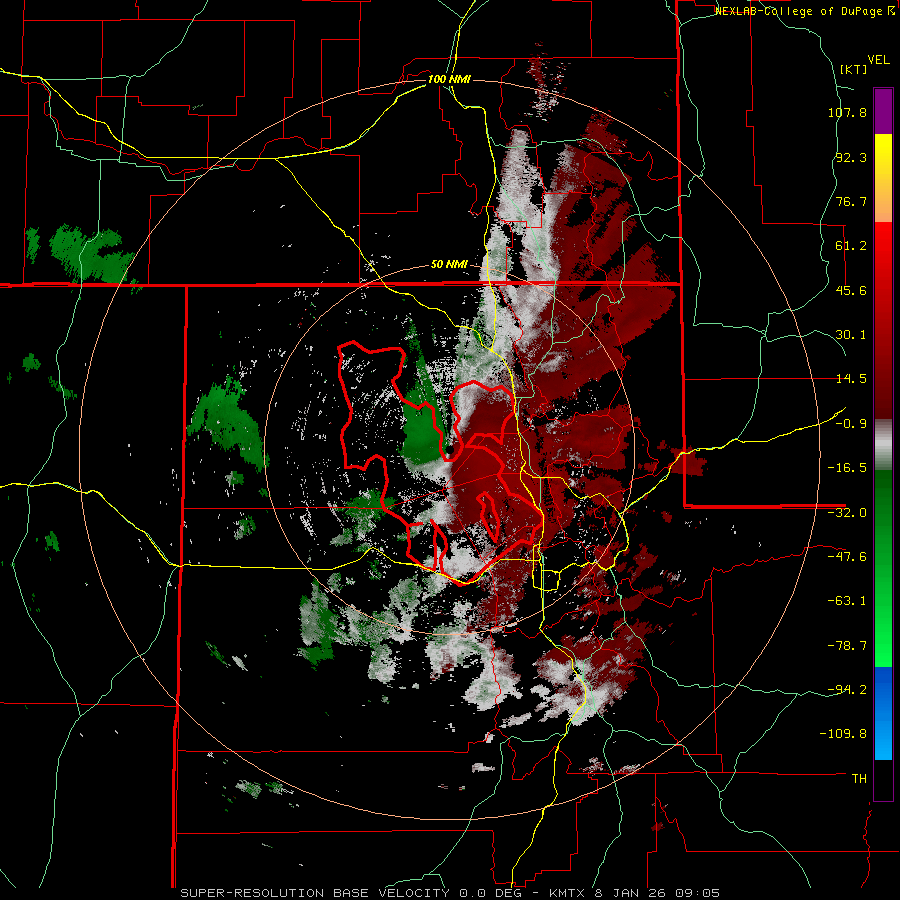Click the 30.1 velocity scale value
The height and width of the screenshot is (900, 900).
click(851, 335)
